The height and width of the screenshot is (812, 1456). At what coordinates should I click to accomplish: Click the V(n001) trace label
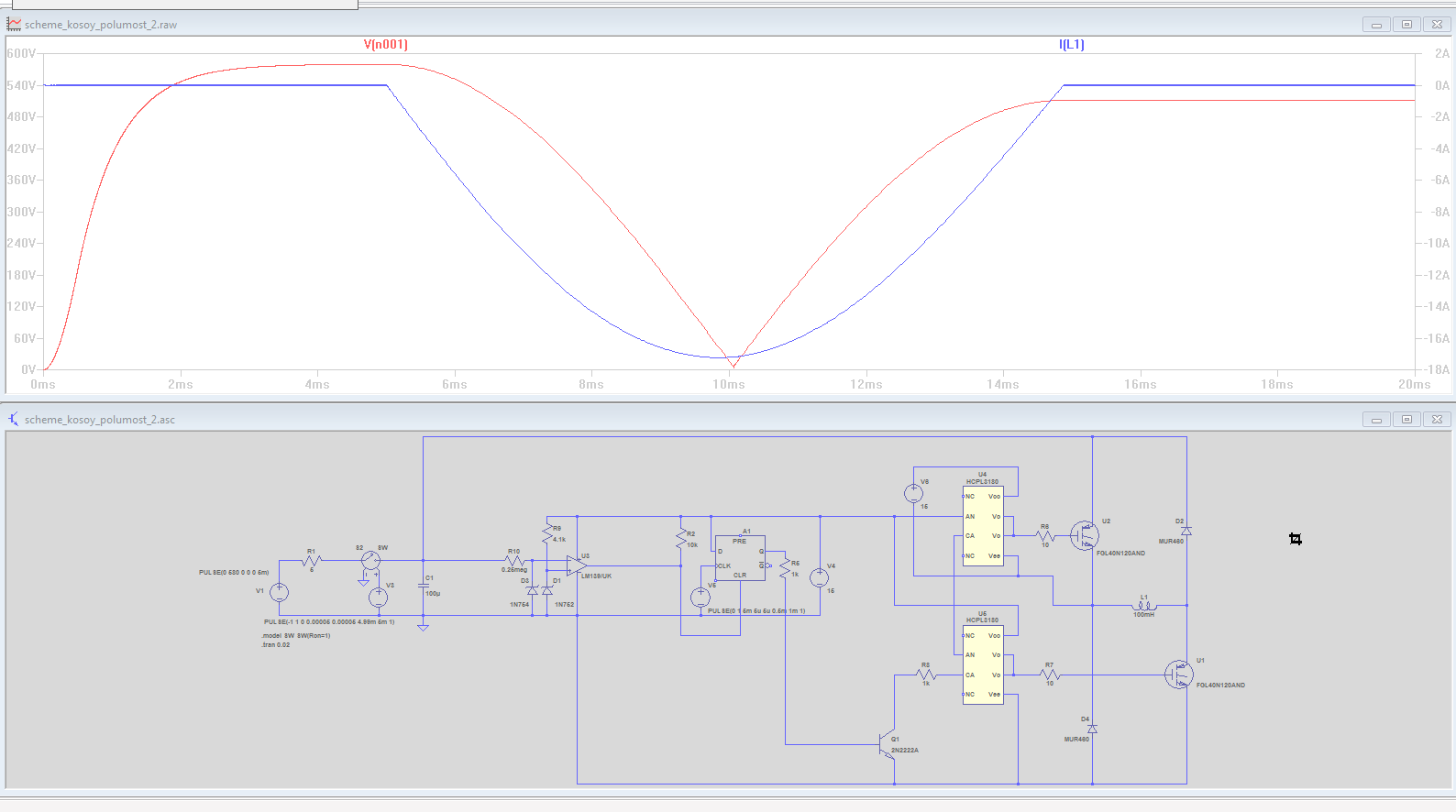point(385,44)
